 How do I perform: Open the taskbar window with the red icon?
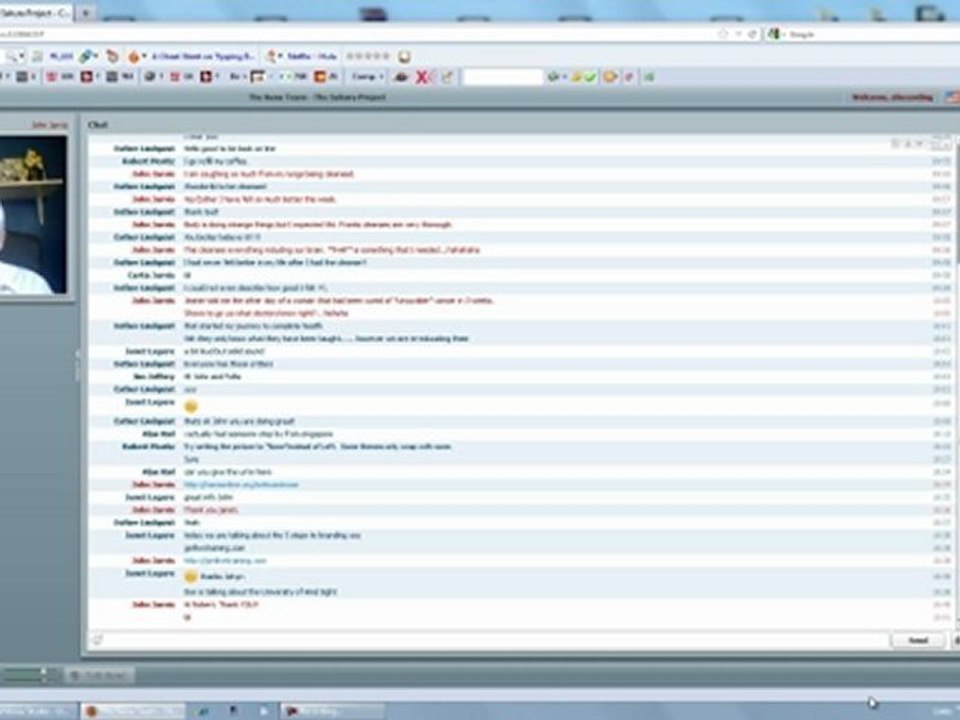coord(332,711)
